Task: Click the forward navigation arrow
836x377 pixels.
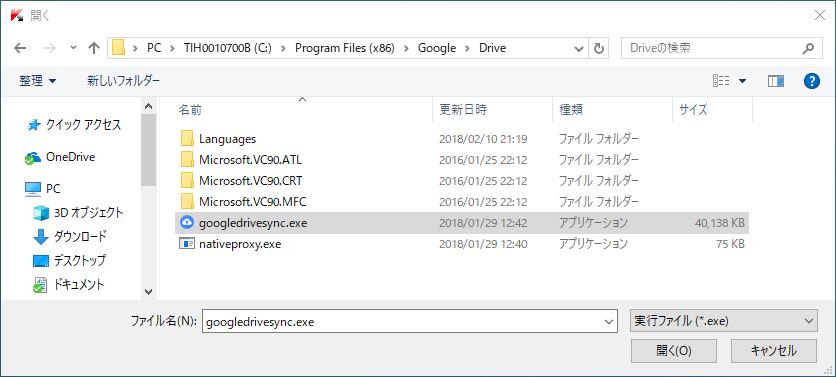Action: click(x=50, y=49)
